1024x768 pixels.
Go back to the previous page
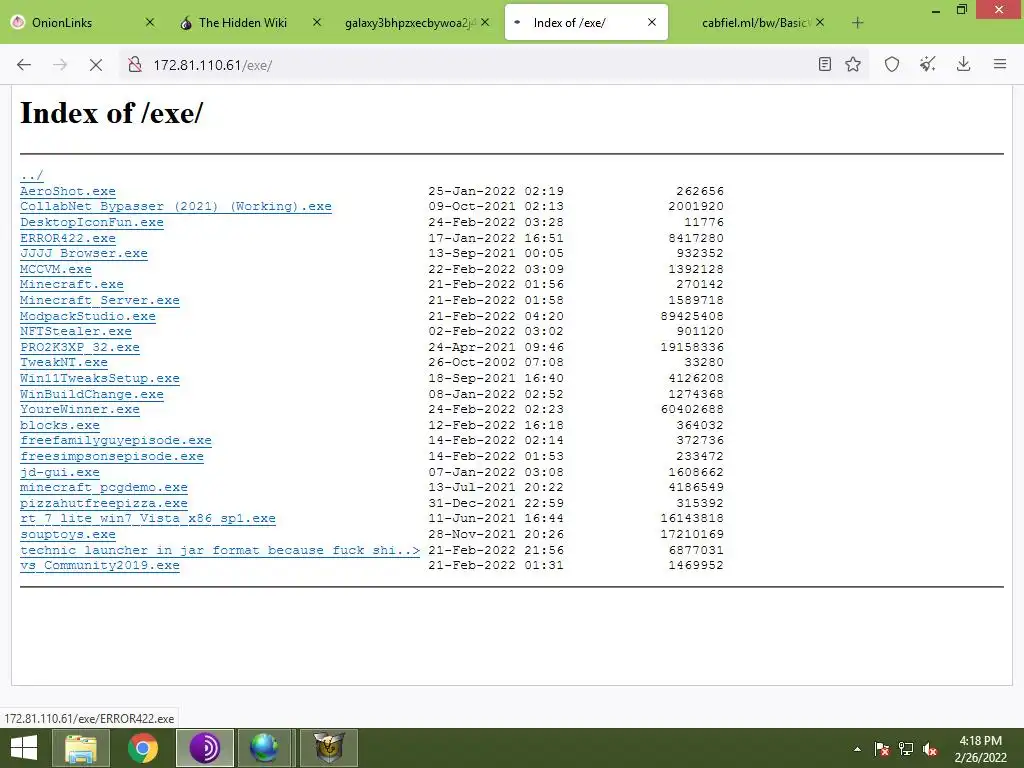tap(24, 65)
